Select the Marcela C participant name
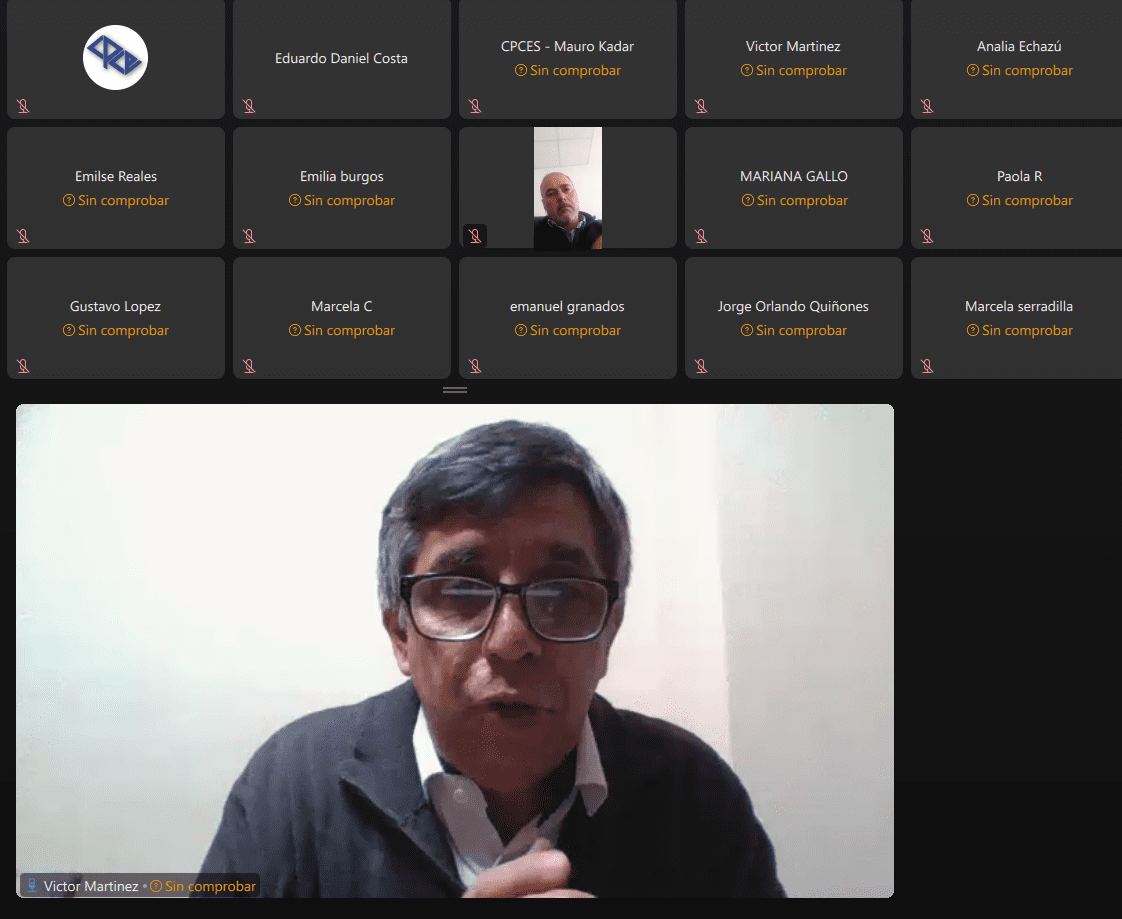This screenshot has width=1122, height=919. click(341, 307)
